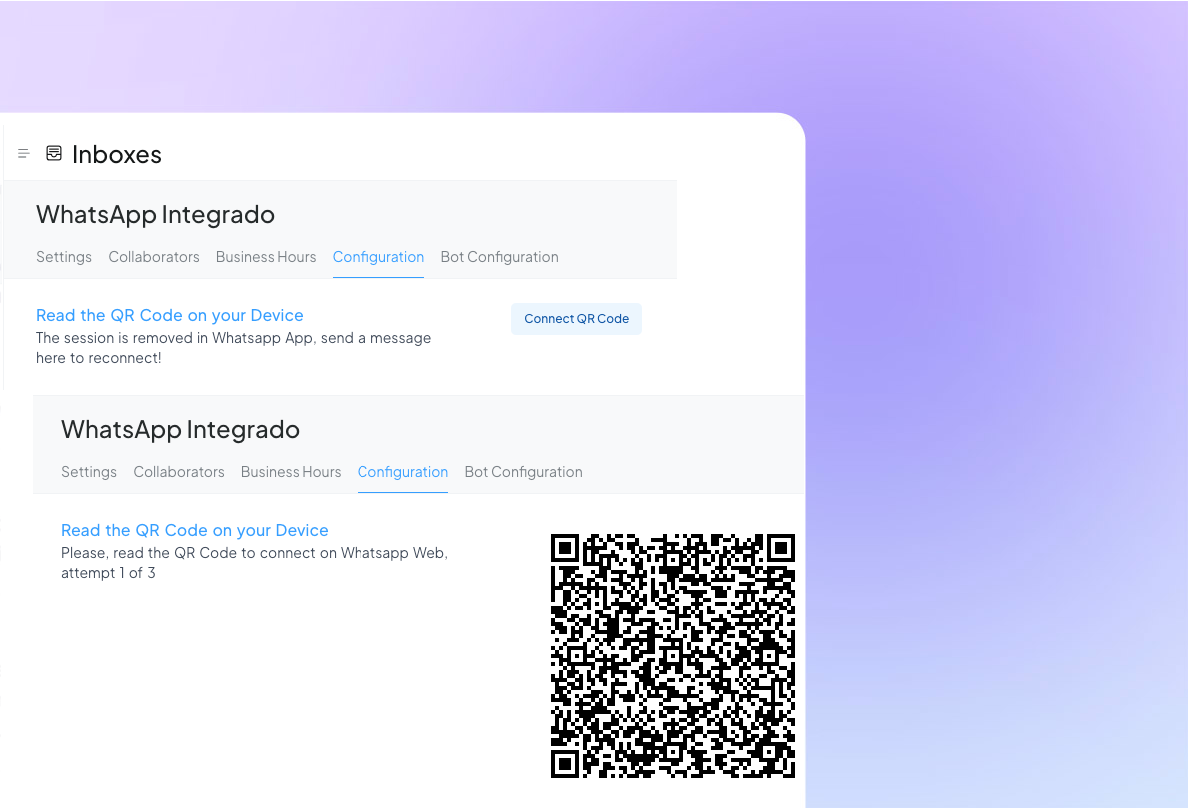Click the 'attempt 1 of 3' instruction text
1188x808 pixels.
click(x=254, y=563)
